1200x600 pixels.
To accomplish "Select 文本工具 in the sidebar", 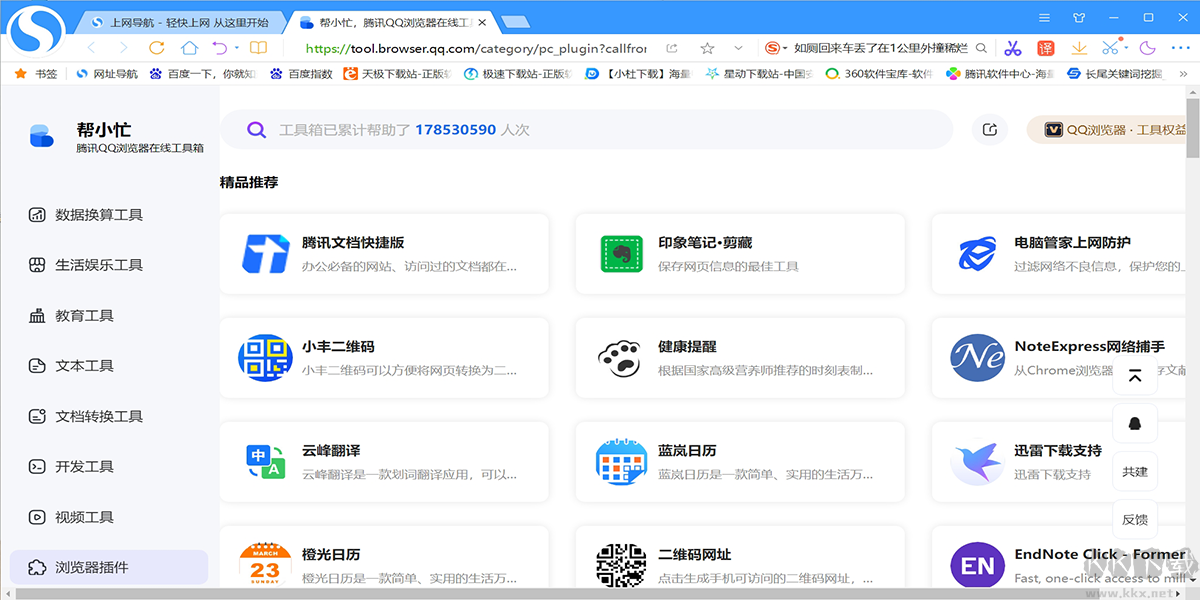I will tap(110, 366).
